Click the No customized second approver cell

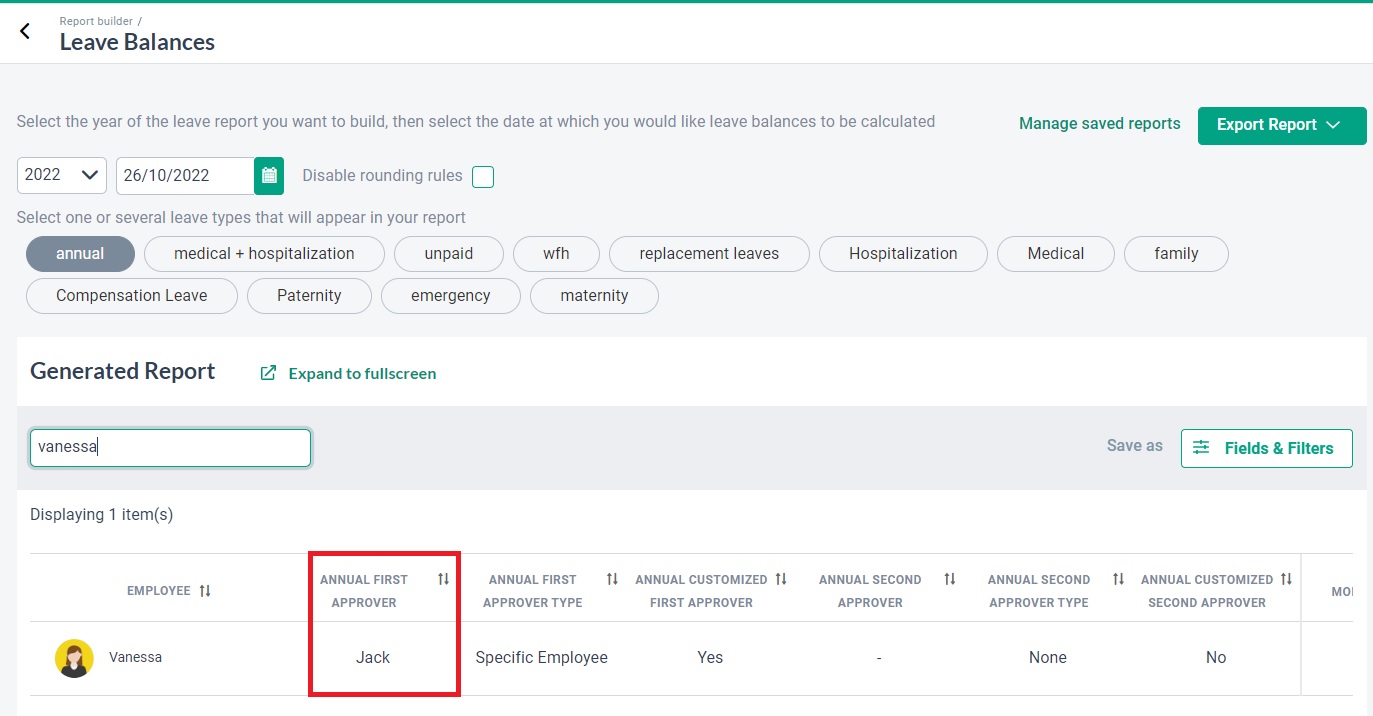coord(1216,658)
